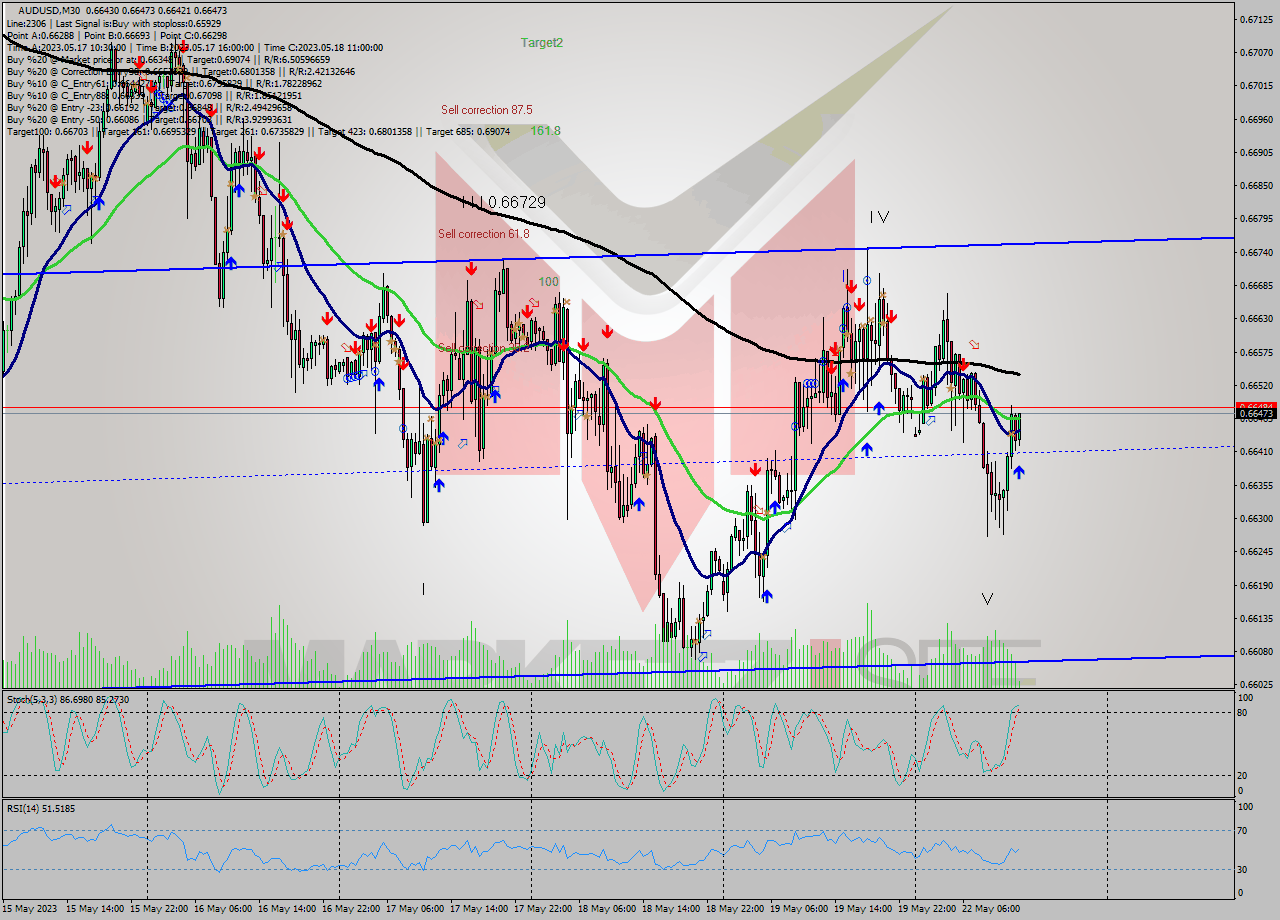Image resolution: width=1280 pixels, height=920 pixels.
Task: Select the red sell arrow above the IV label
Action: coord(852,287)
